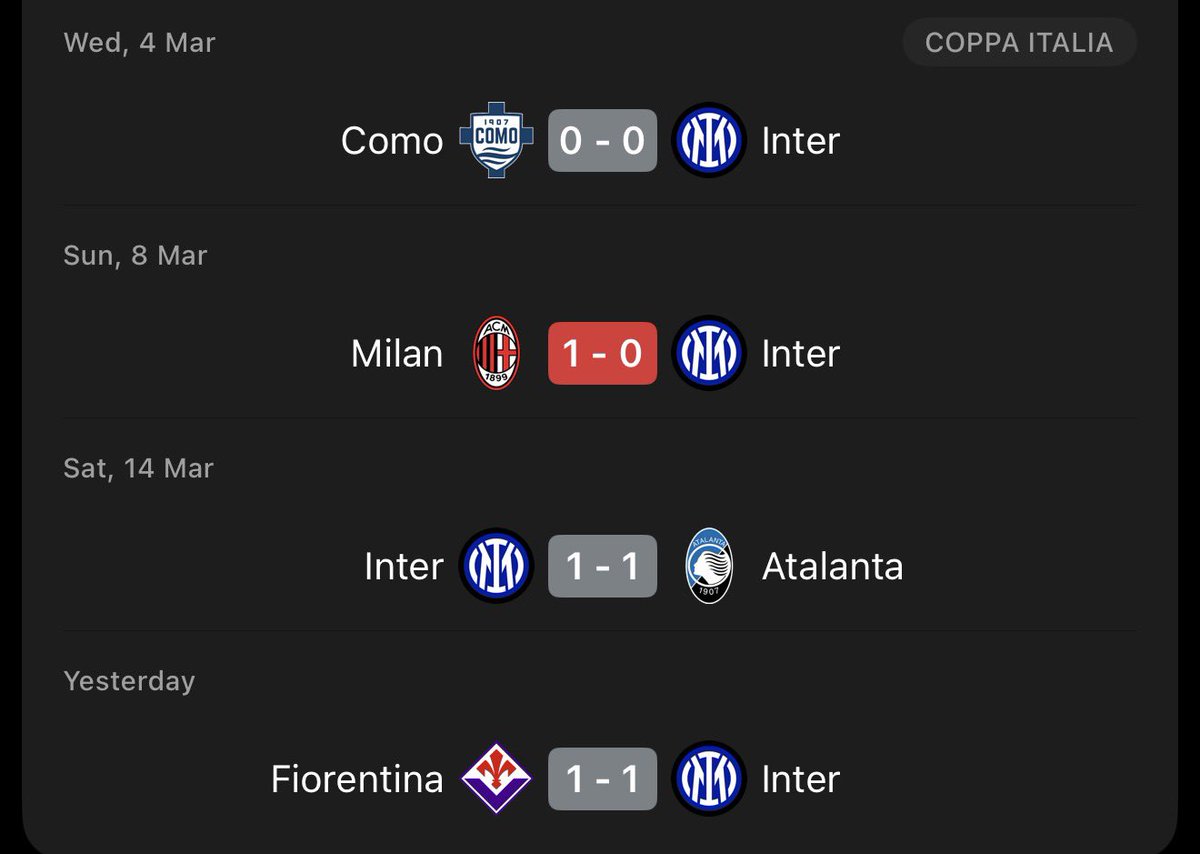The height and width of the screenshot is (854, 1200).
Task: Tap the Wed, 4 Mar date label
Action: 139,43
